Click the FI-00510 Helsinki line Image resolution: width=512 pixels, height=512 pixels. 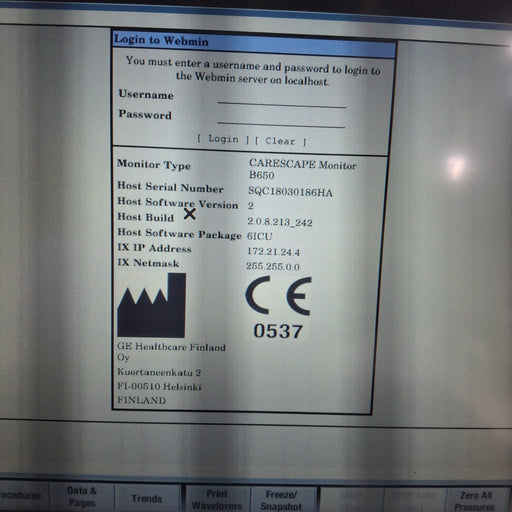(x=159, y=386)
